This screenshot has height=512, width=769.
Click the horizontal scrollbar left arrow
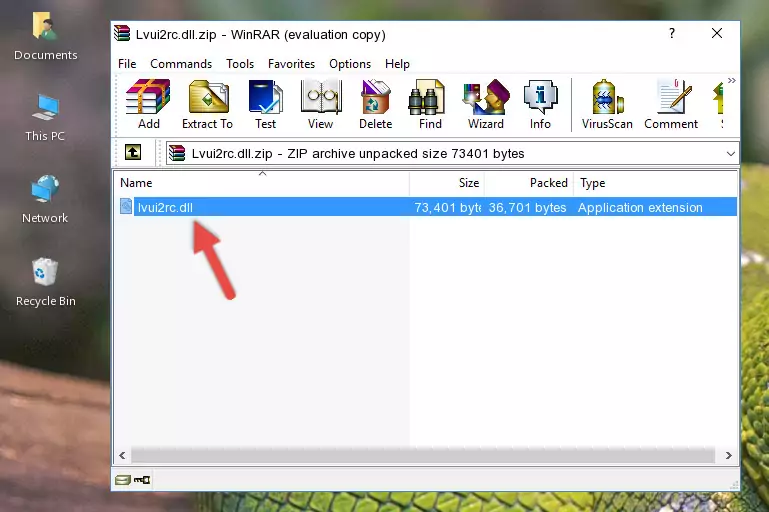[x=123, y=456]
